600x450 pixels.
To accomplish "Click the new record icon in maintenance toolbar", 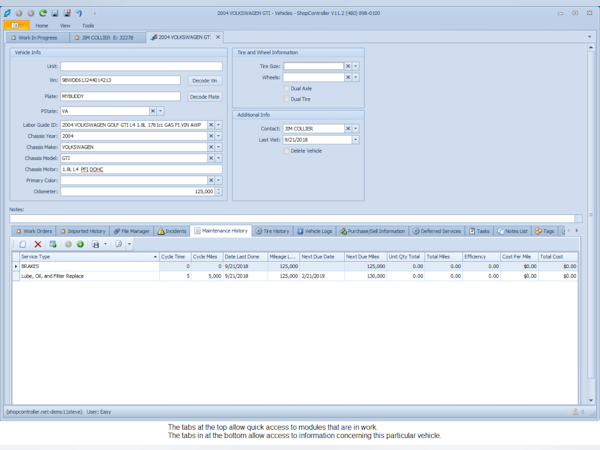I will coord(23,244).
